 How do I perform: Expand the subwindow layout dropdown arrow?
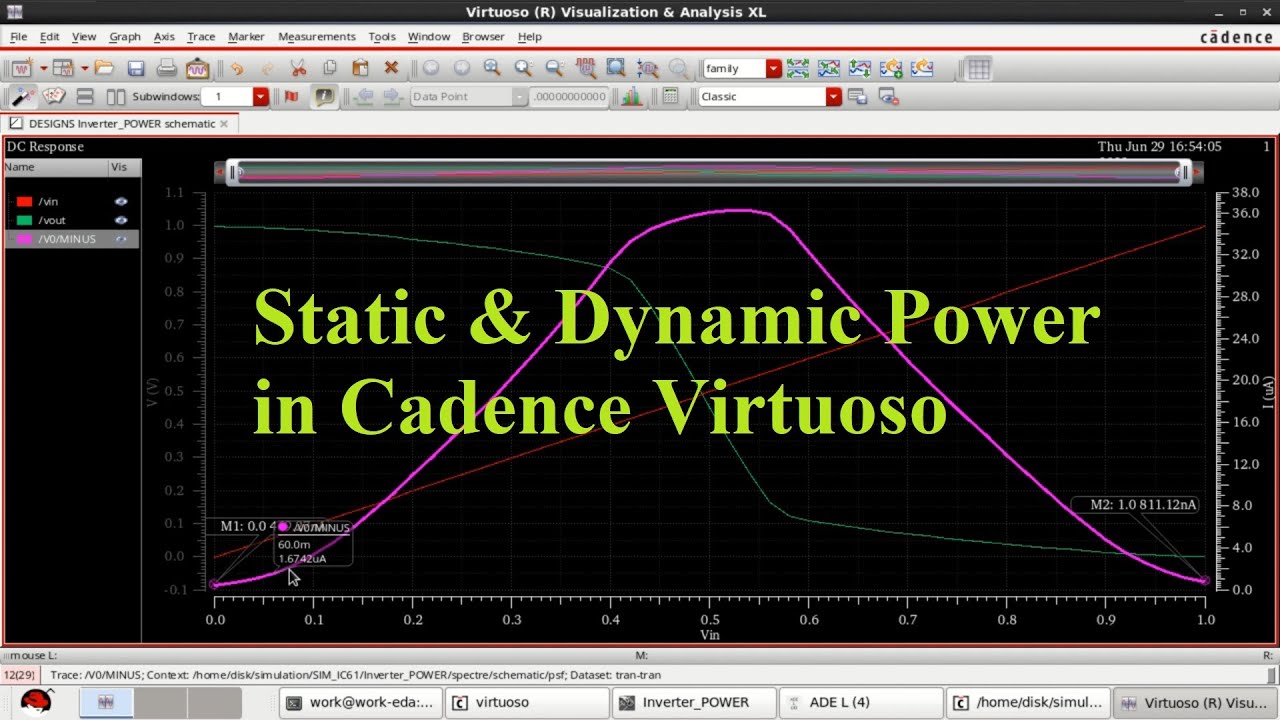coord(85,68)
